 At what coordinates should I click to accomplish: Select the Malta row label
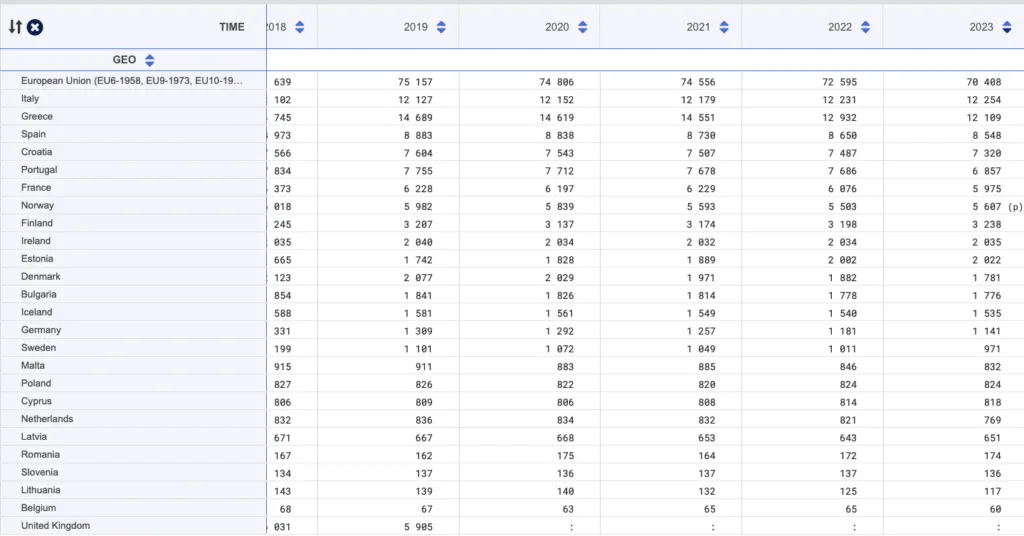(33, 366)
